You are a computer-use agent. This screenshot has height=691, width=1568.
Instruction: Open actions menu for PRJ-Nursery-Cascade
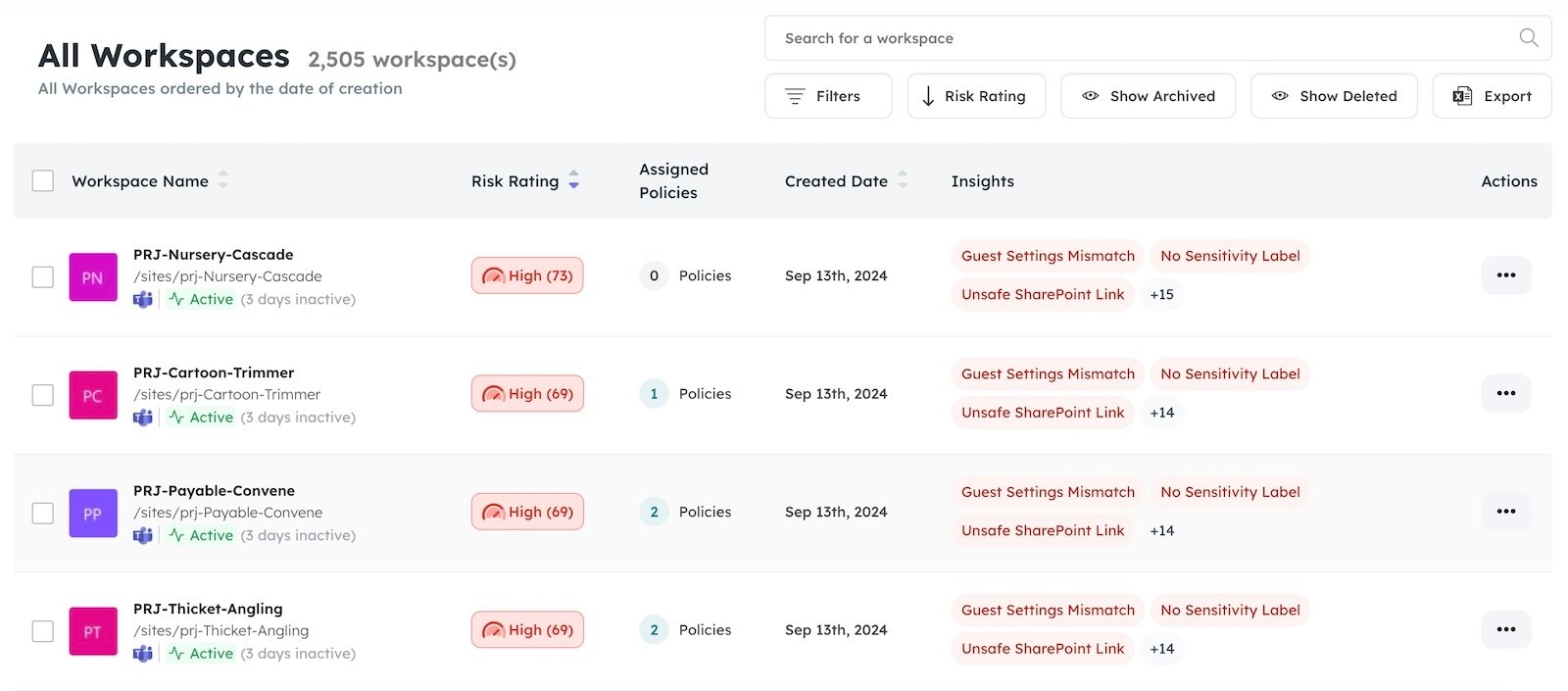(x=1505, y=275)
